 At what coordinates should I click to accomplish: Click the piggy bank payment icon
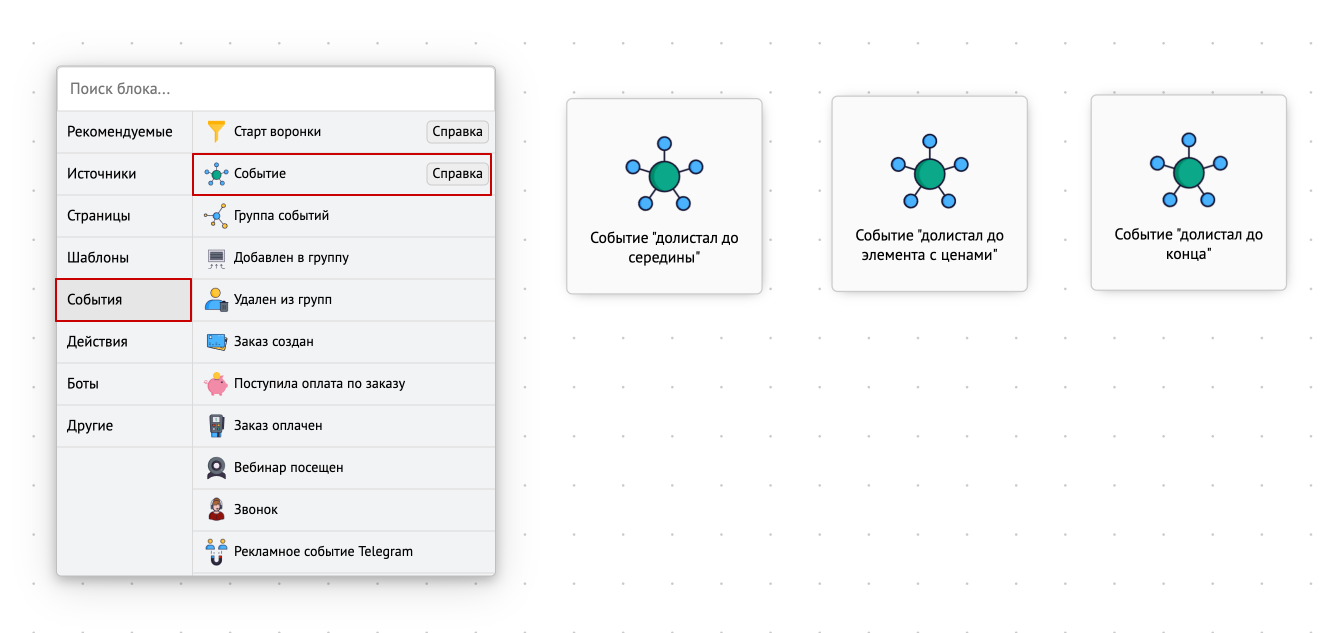pos(216,384)
